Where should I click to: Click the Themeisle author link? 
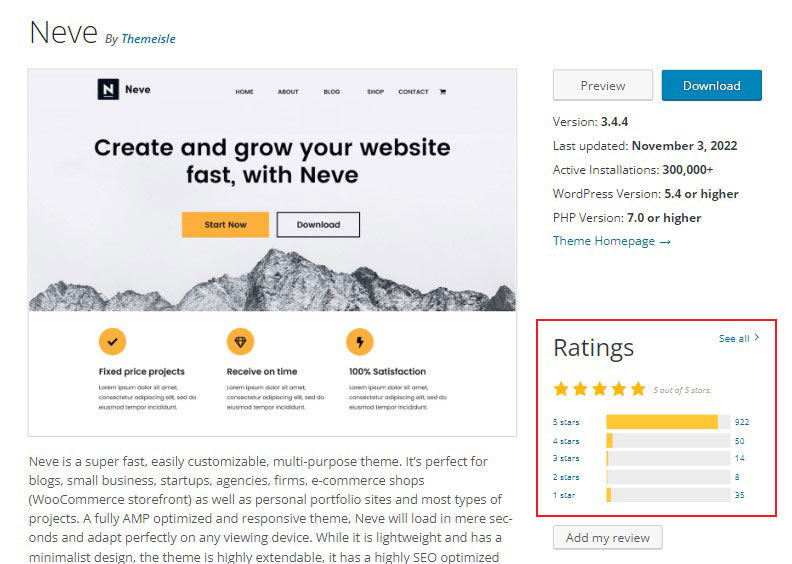click(148, 39)
